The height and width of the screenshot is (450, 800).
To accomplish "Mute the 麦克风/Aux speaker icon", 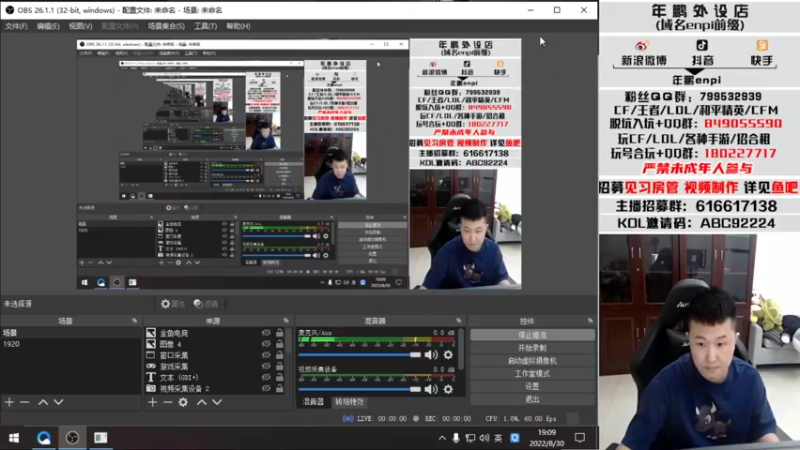I will 431,355.
